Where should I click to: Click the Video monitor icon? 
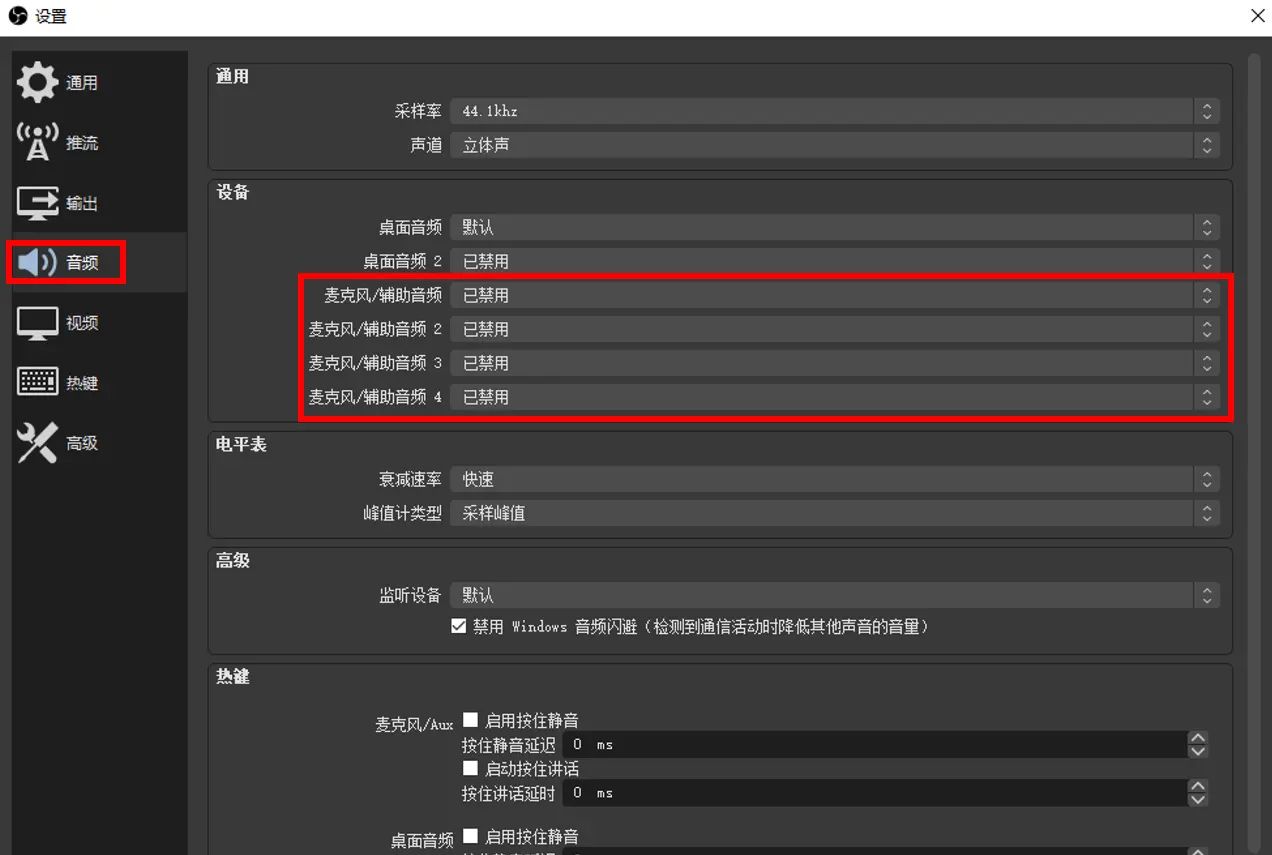[x=37, y=323]
